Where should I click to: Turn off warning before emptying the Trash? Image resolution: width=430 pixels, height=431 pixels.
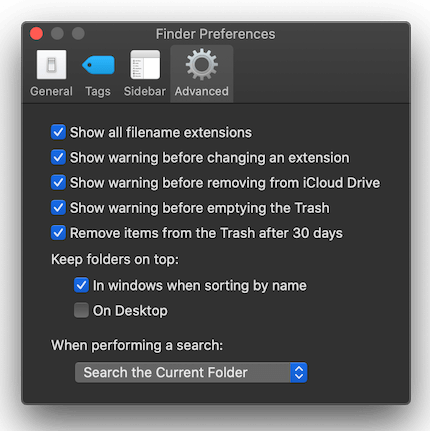(x=58, y=208)
